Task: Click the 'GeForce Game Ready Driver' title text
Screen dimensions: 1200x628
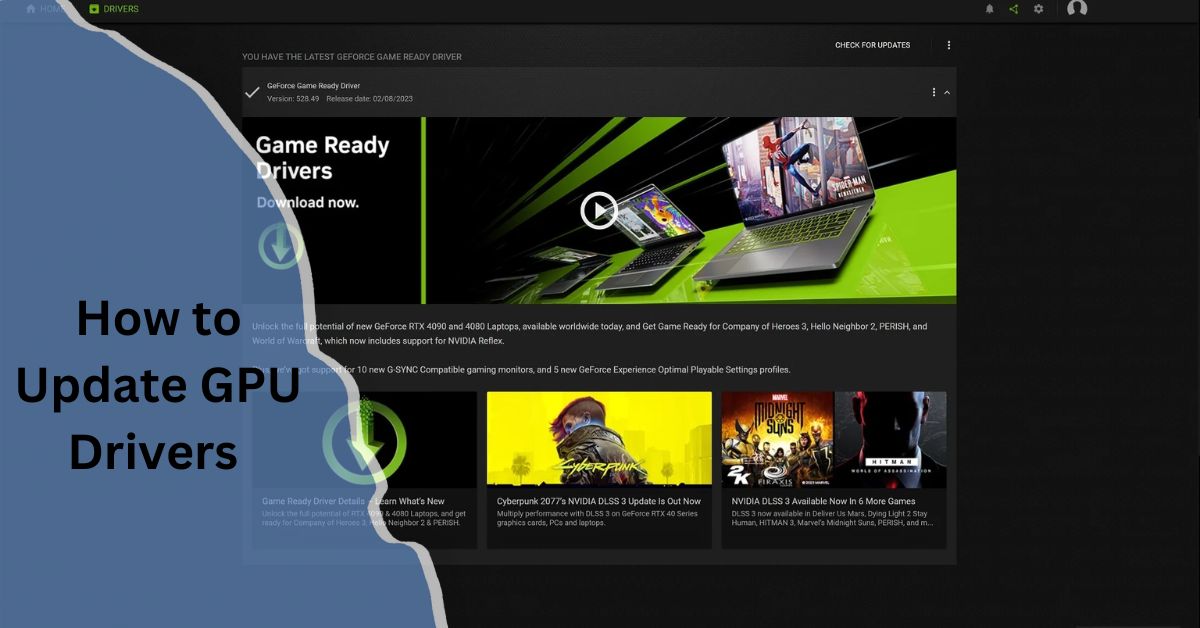Action: [x=313, y=86]
